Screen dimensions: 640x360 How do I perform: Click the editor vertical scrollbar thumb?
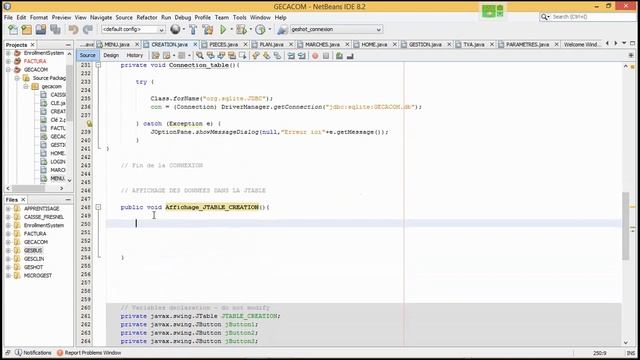626,226
